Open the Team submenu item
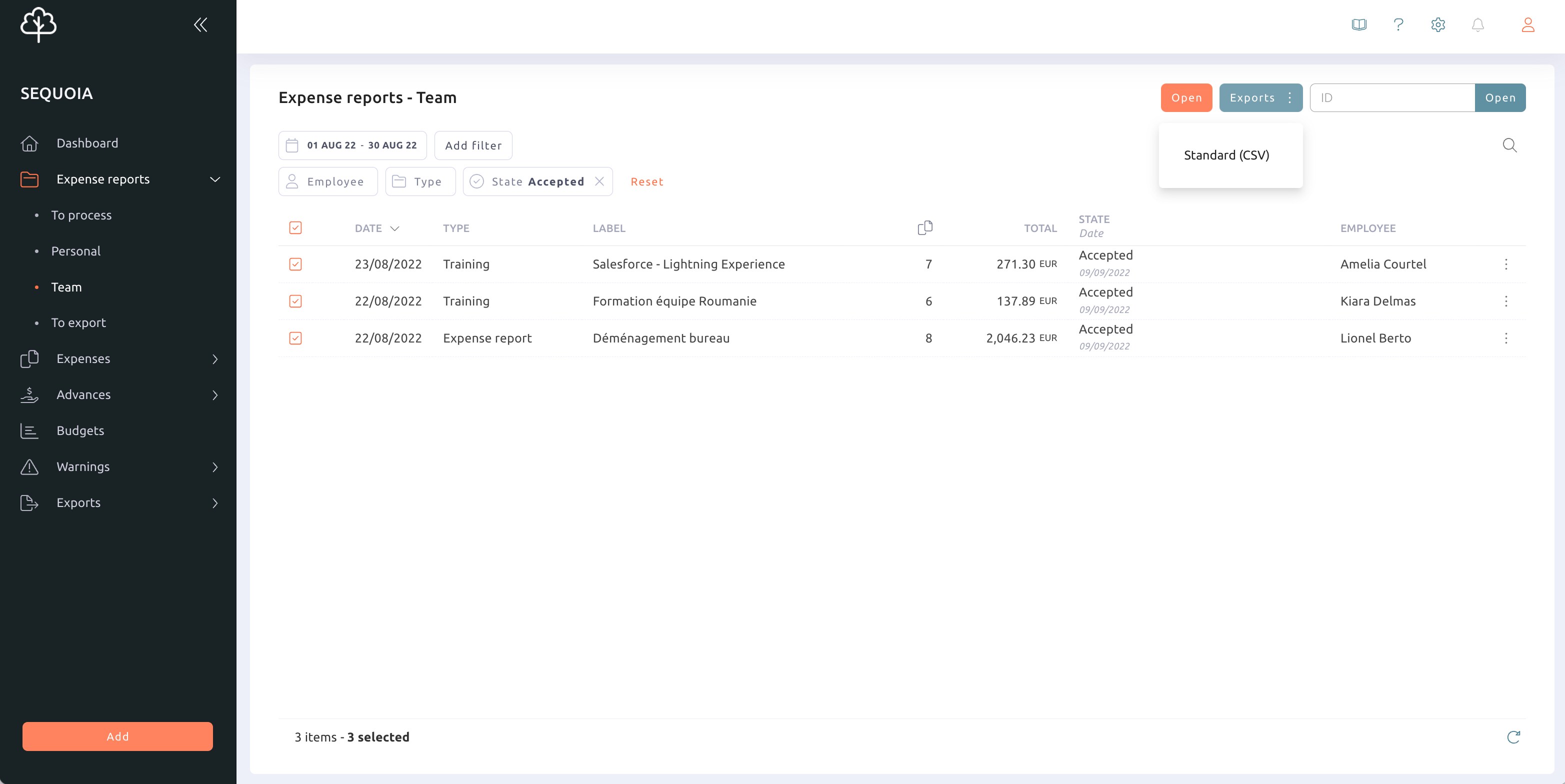Viewport: 1565px width, 784px height. (x=66, y=287)
